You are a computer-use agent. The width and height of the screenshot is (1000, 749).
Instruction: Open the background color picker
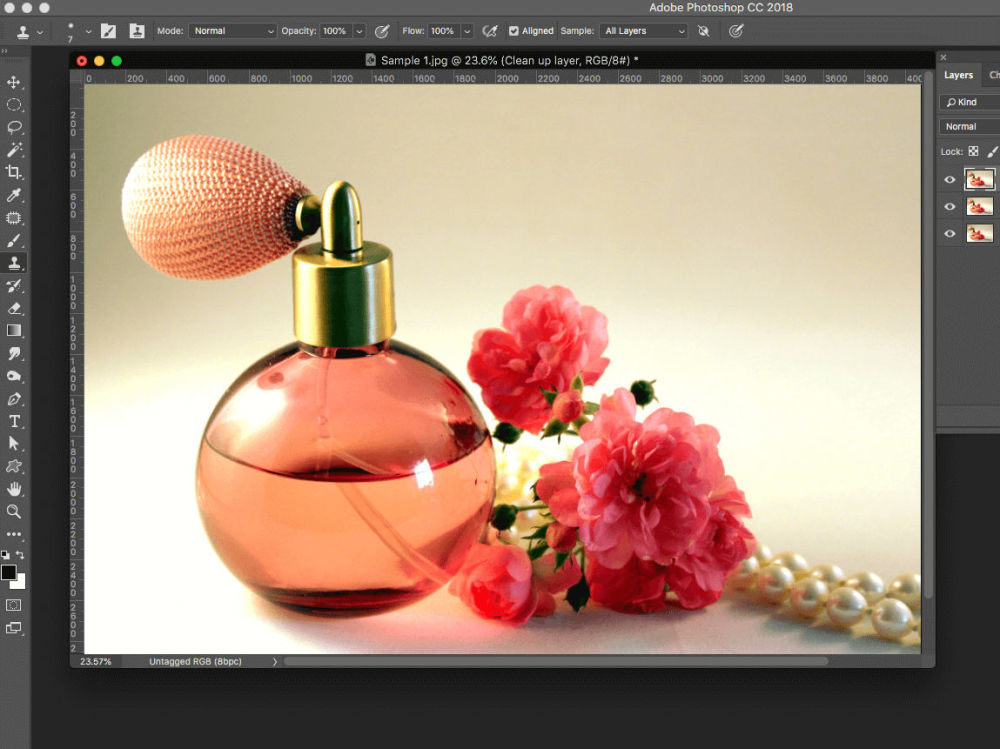(x=20, y=582)
